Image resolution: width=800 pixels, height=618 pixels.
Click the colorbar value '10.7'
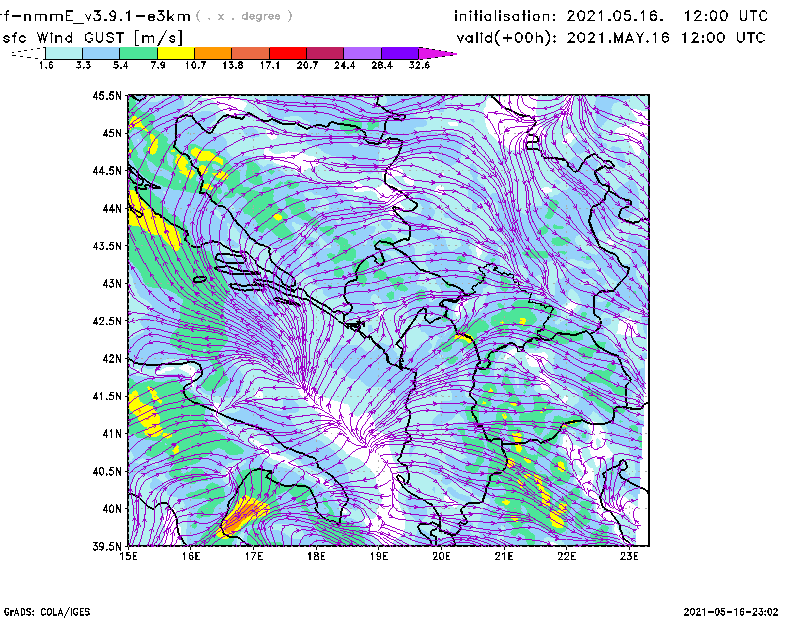(195, 65)
